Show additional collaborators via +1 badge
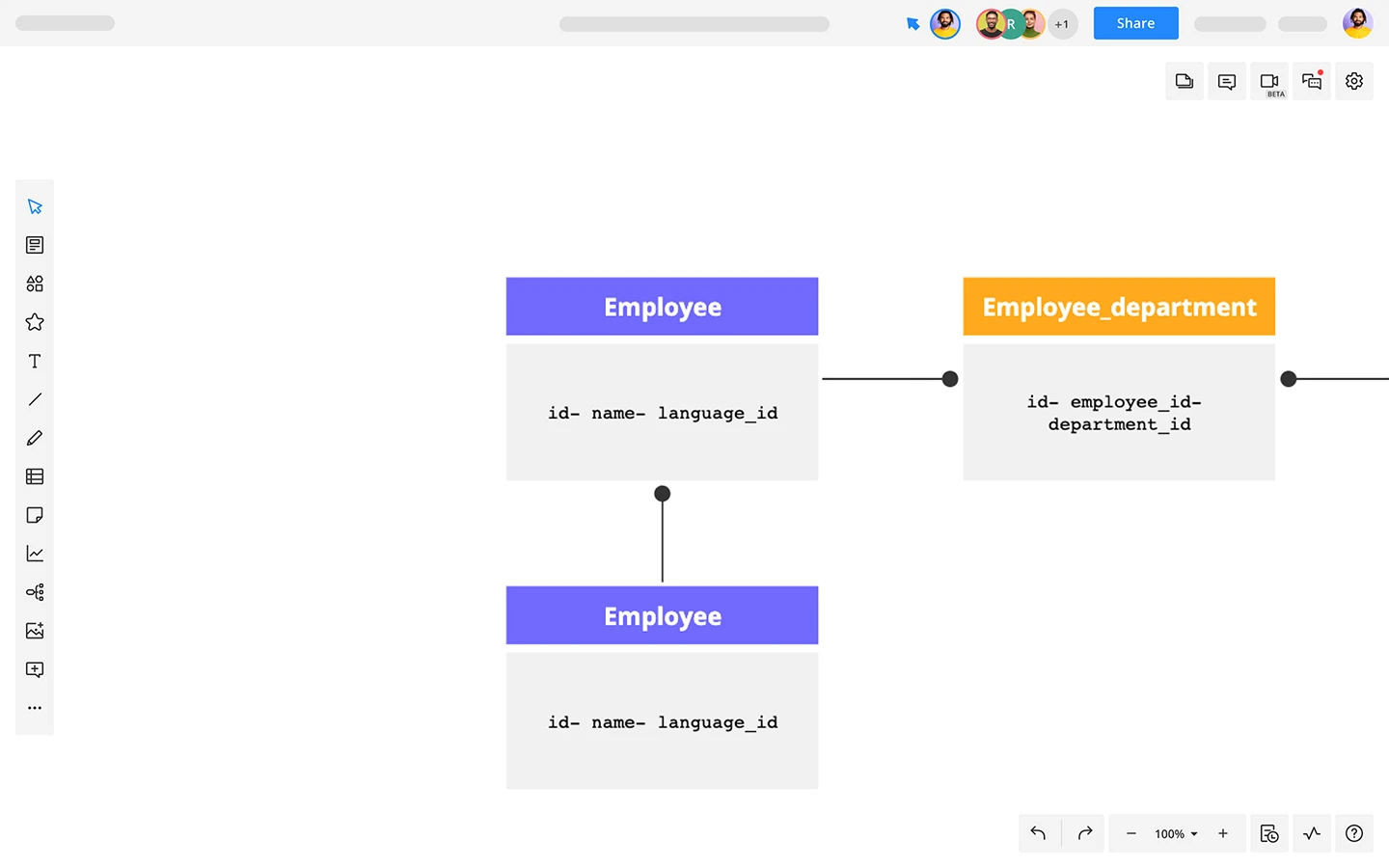 [x=1062, y=24]
